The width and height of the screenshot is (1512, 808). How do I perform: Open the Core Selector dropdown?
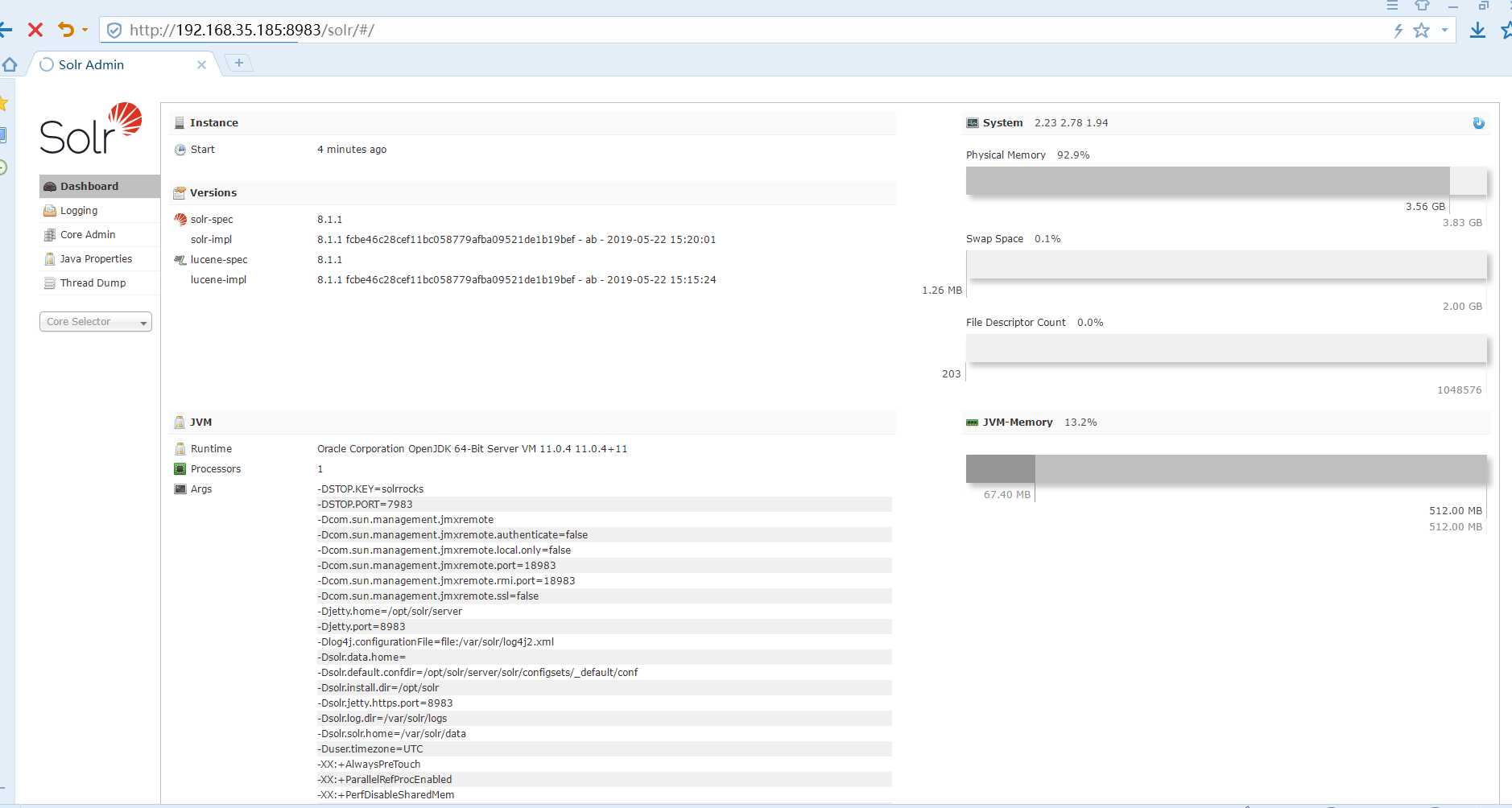tap(96, 322)
